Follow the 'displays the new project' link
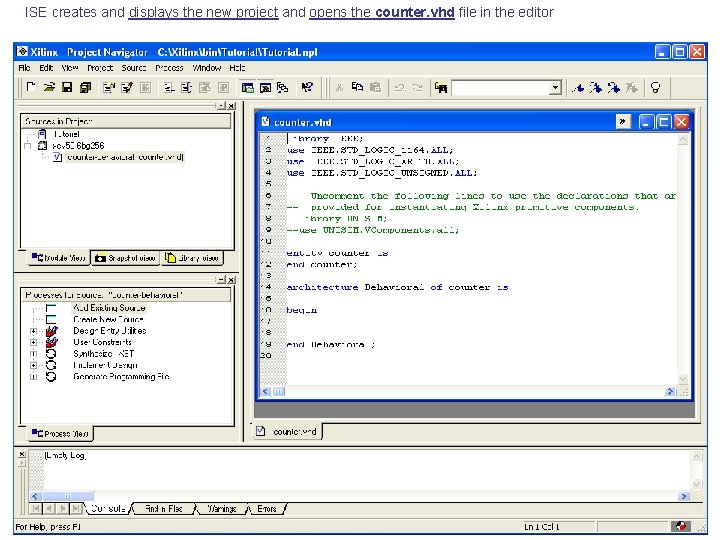Image resolution: width=720 pixels, height=540 pixels. pos(203,12)
